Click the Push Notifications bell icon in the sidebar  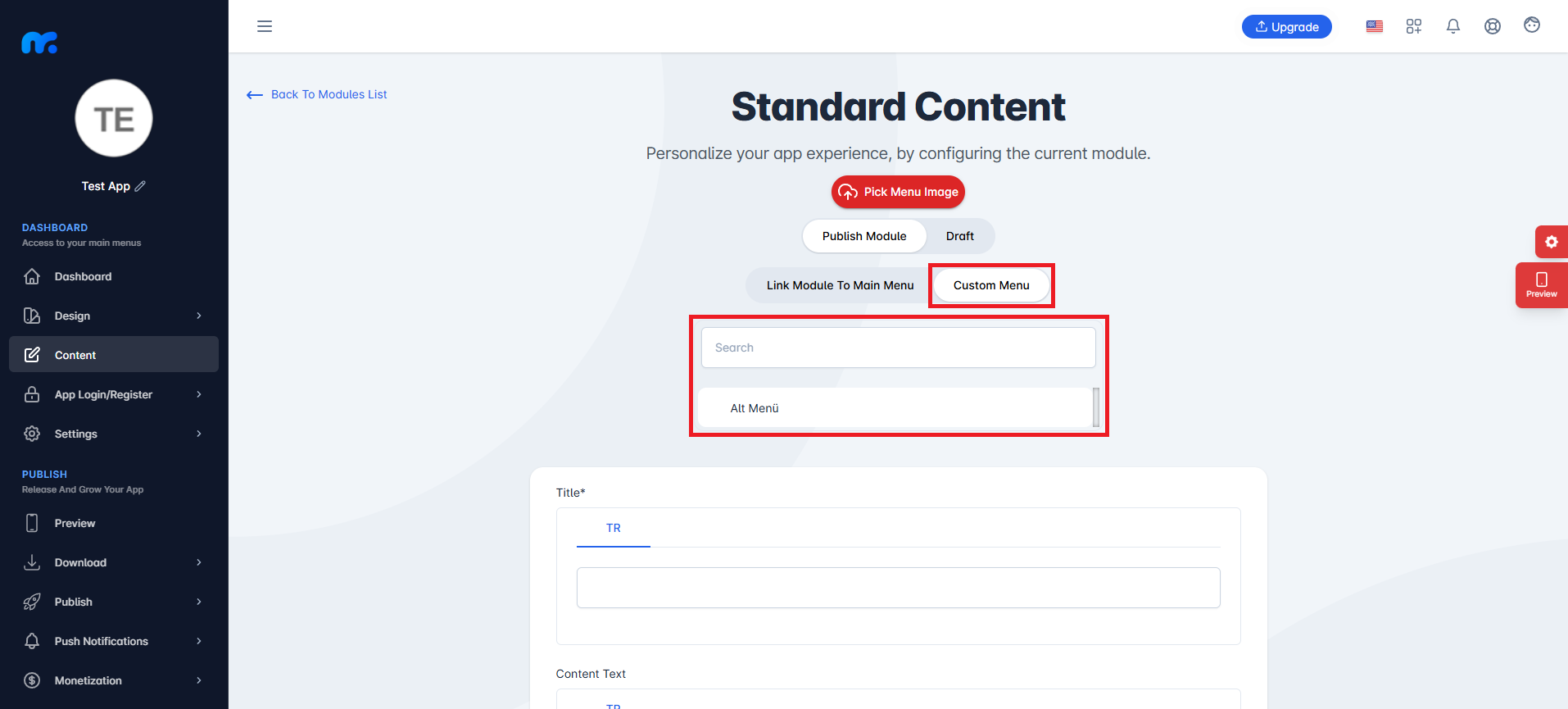point(32,641)
